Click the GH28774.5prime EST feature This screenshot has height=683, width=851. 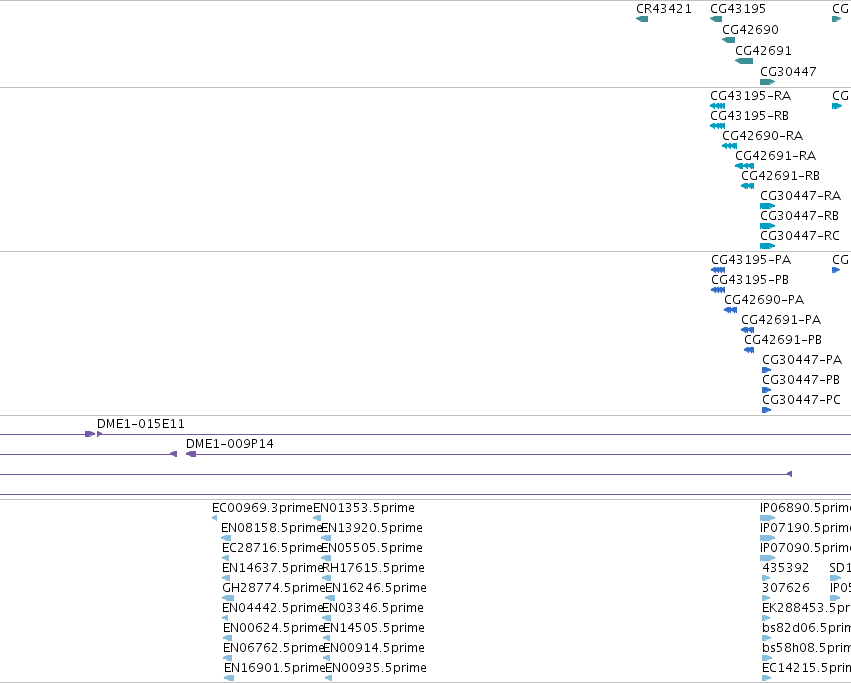[x=228, y=598]
